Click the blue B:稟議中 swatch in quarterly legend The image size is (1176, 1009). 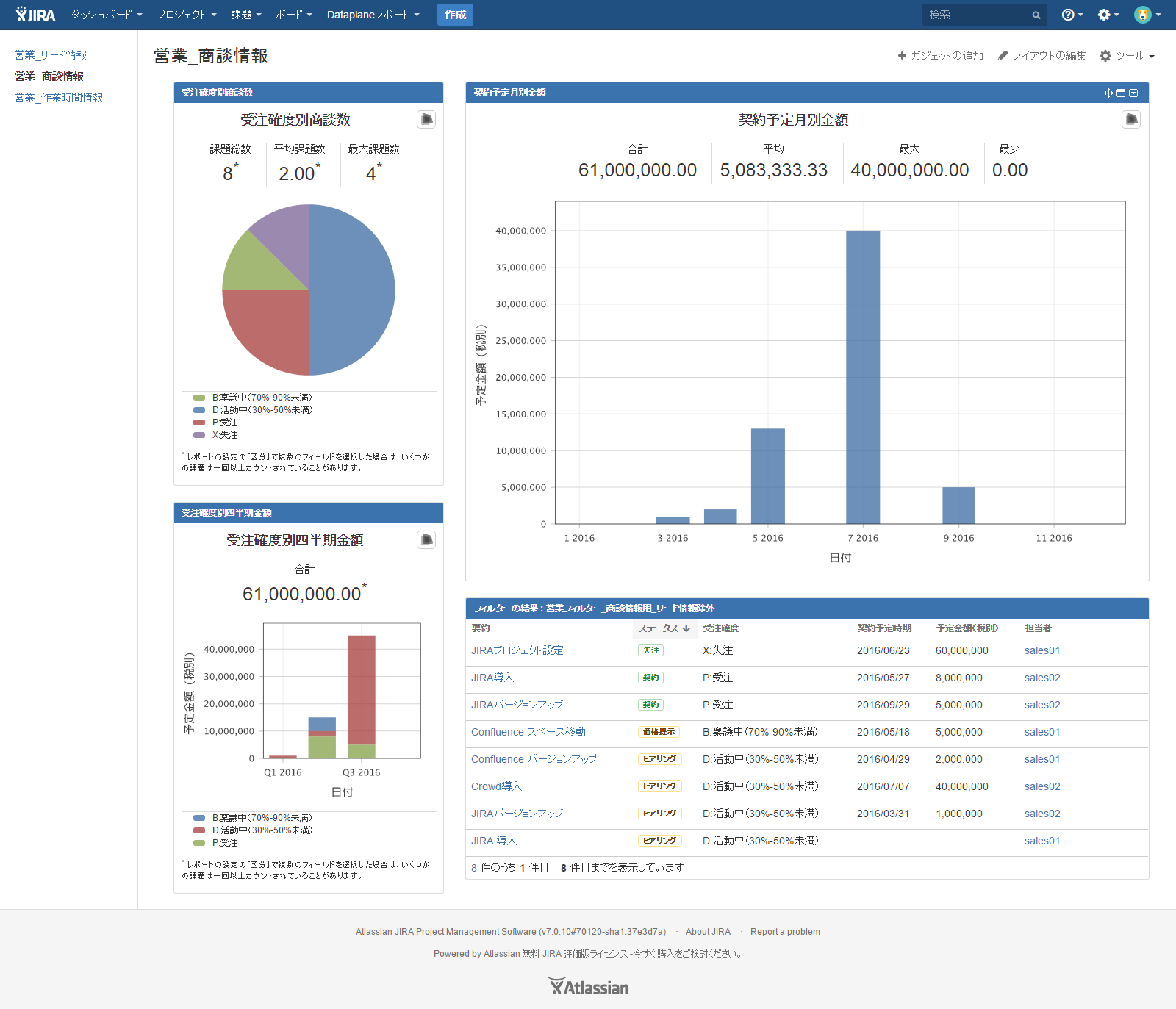(x=199, y=818)
